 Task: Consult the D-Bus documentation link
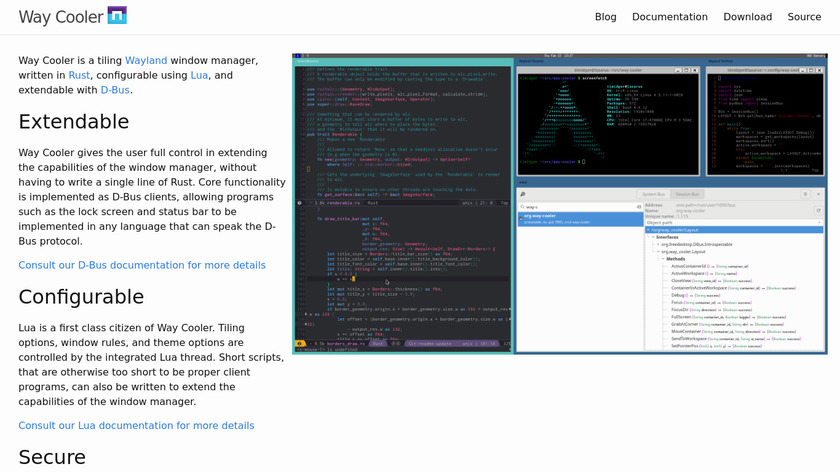click(142, 265)
